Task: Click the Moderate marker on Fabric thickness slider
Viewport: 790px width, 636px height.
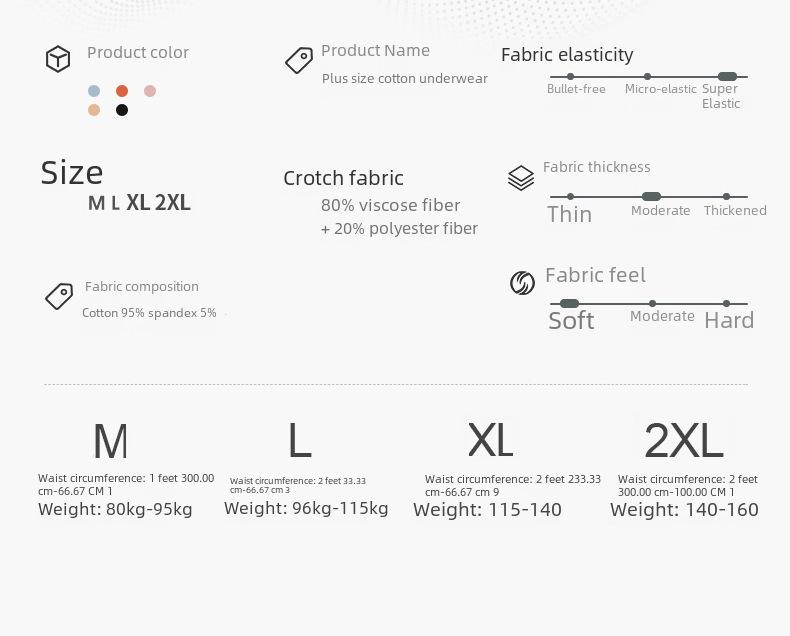Action: pyautogui.click(x=651, y=197)
